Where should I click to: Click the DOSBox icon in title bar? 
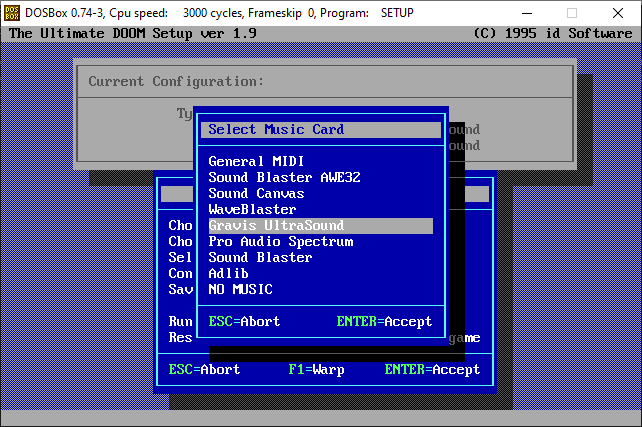(11, 13)
